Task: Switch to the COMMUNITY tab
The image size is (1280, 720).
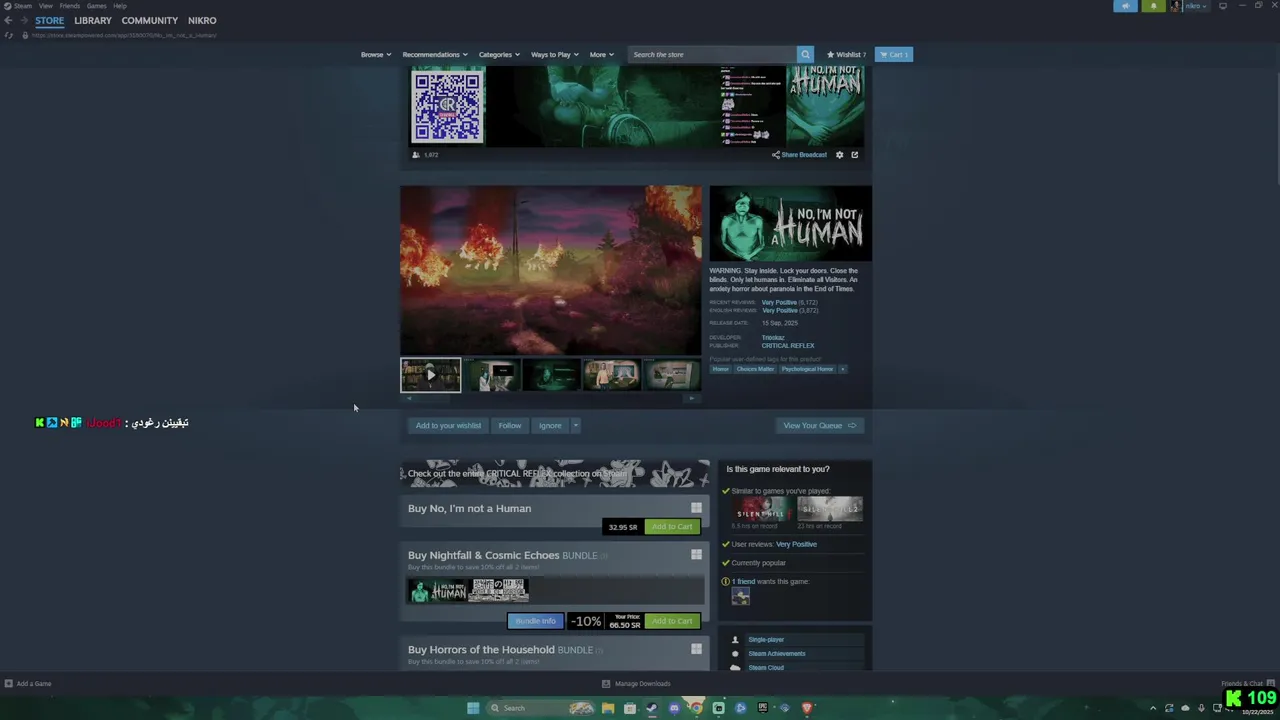Action: coord(150,20)
